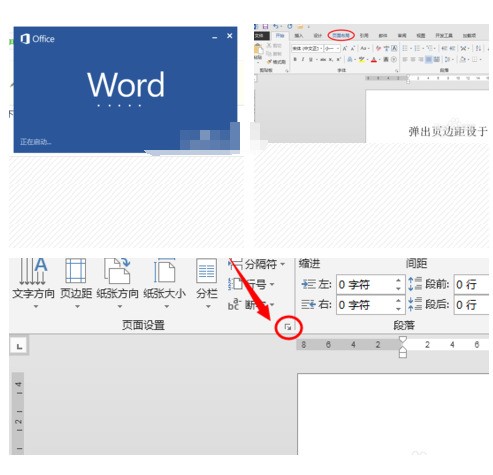Click Cut (剪切) in the clipboard group
Viewport: 493px width, 475px height.
click(x=274, y=46)
